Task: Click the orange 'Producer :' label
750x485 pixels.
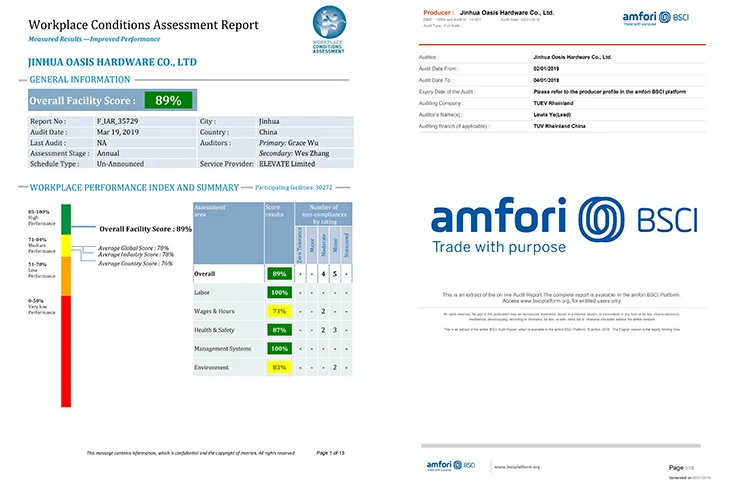Action: tap(438, 12)
